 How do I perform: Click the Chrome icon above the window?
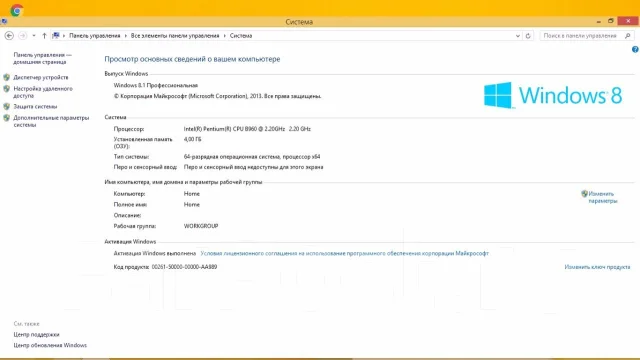[17, 10]
